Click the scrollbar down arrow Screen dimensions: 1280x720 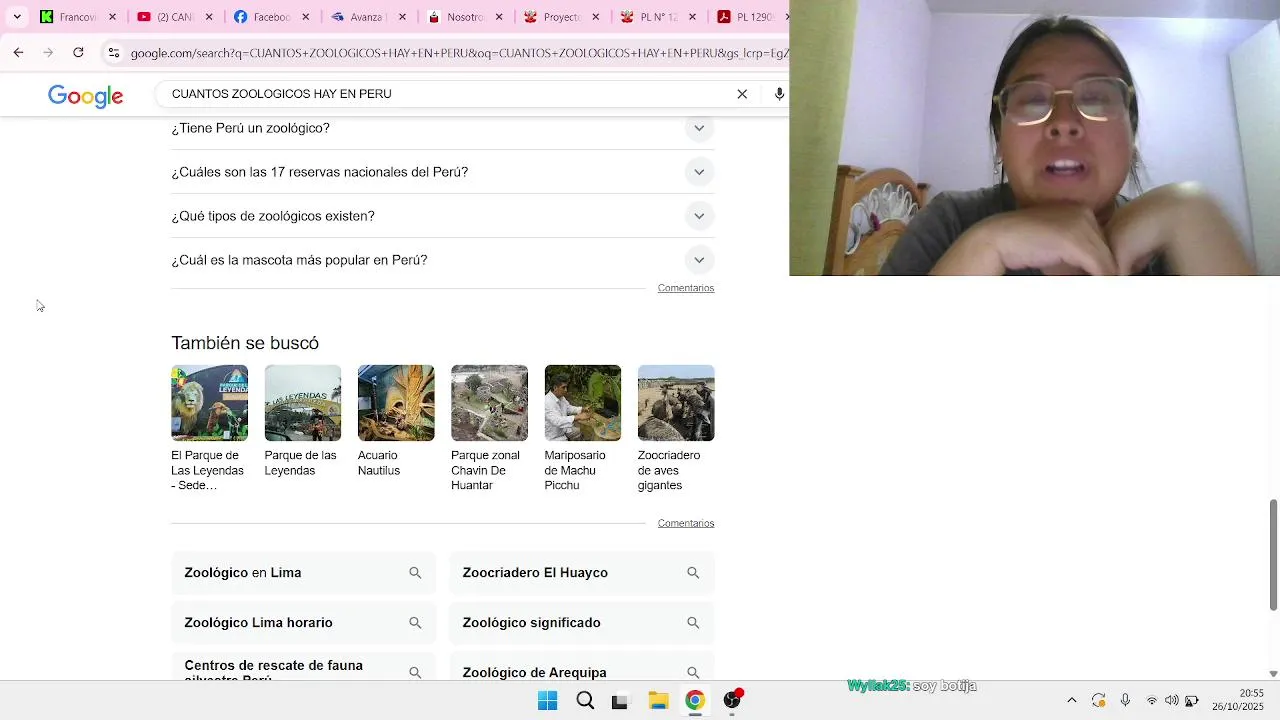(x=1273, y=674)
